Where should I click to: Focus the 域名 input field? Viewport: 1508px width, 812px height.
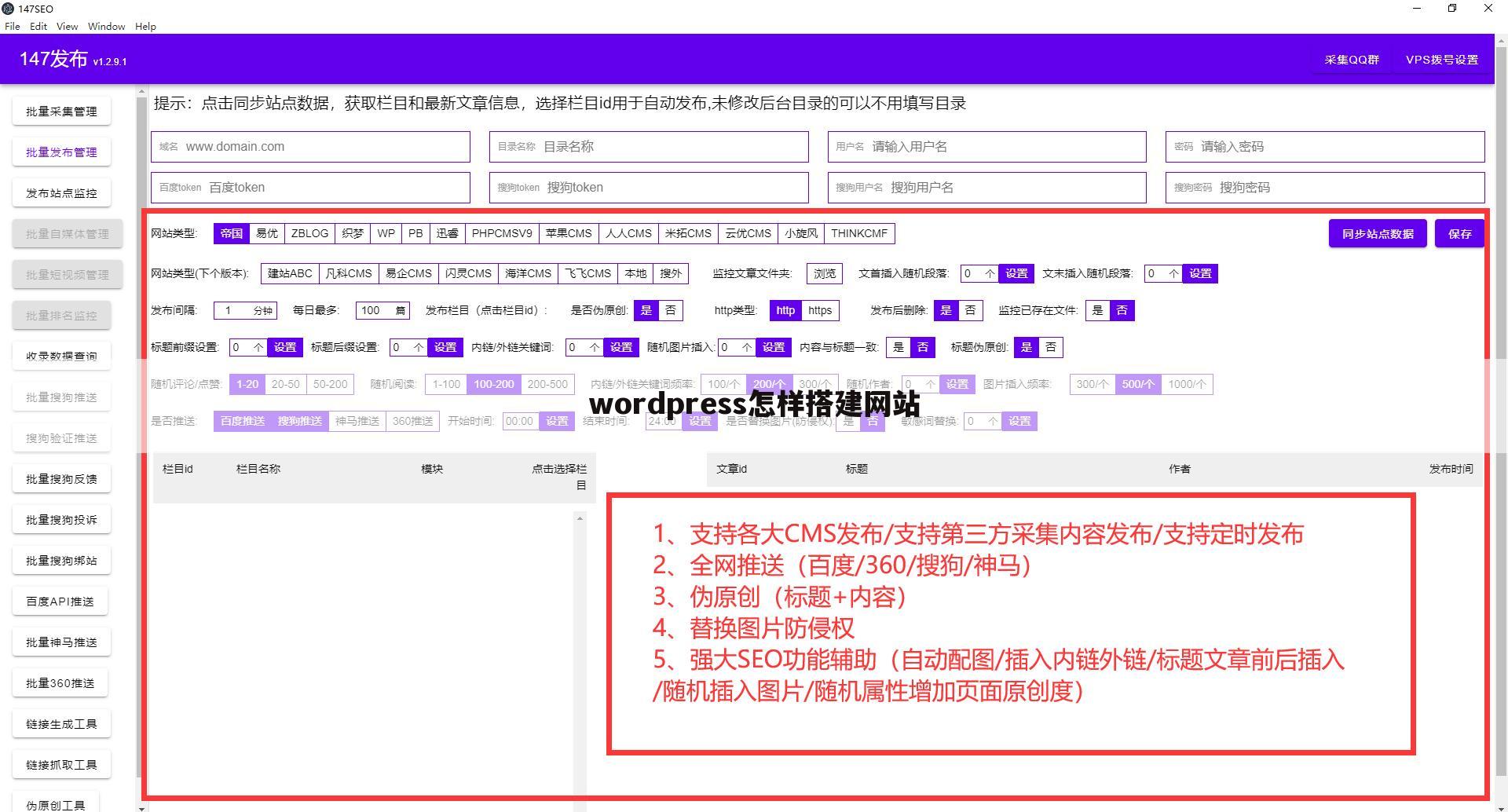coord(310,147)
